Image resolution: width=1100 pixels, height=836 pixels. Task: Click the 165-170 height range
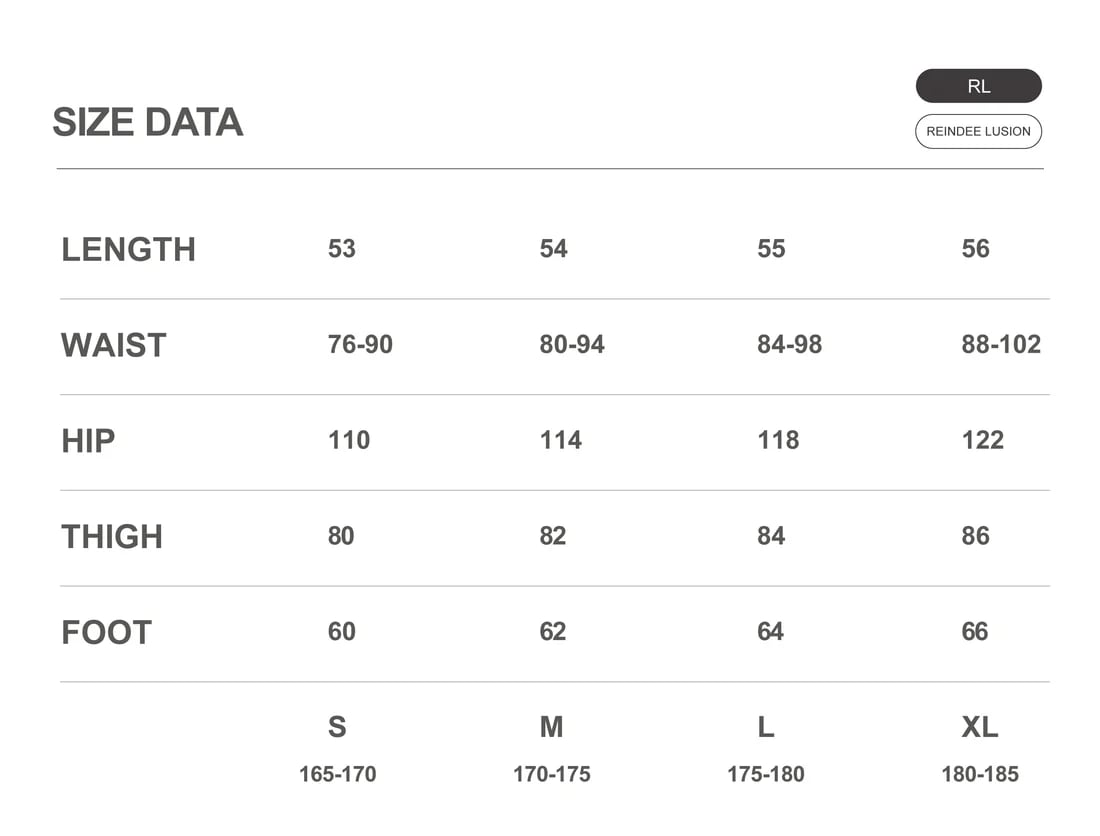coord(337,774)
